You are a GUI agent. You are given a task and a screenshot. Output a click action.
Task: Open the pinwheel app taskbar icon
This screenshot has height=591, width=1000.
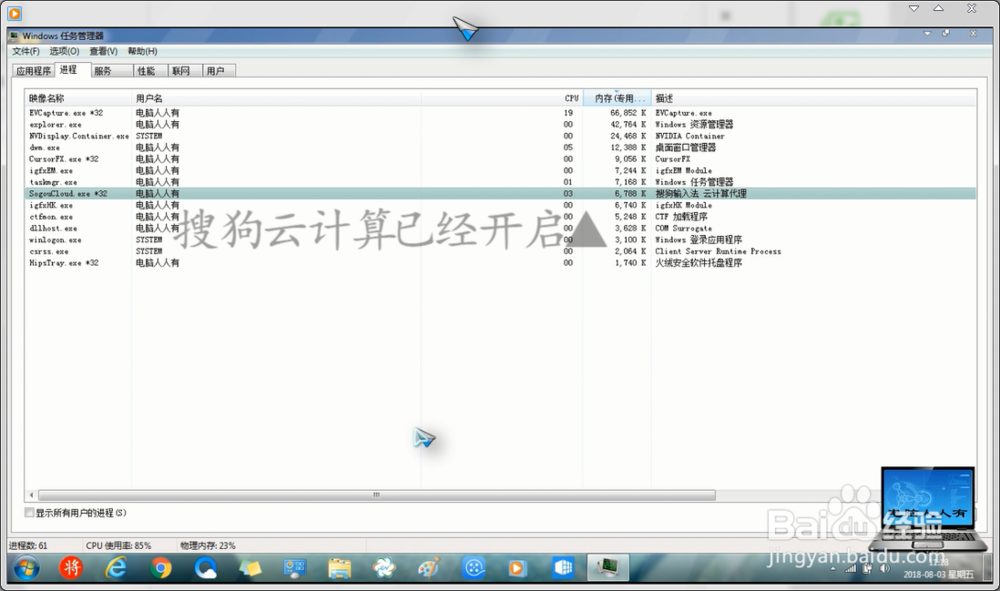[384, 567]
